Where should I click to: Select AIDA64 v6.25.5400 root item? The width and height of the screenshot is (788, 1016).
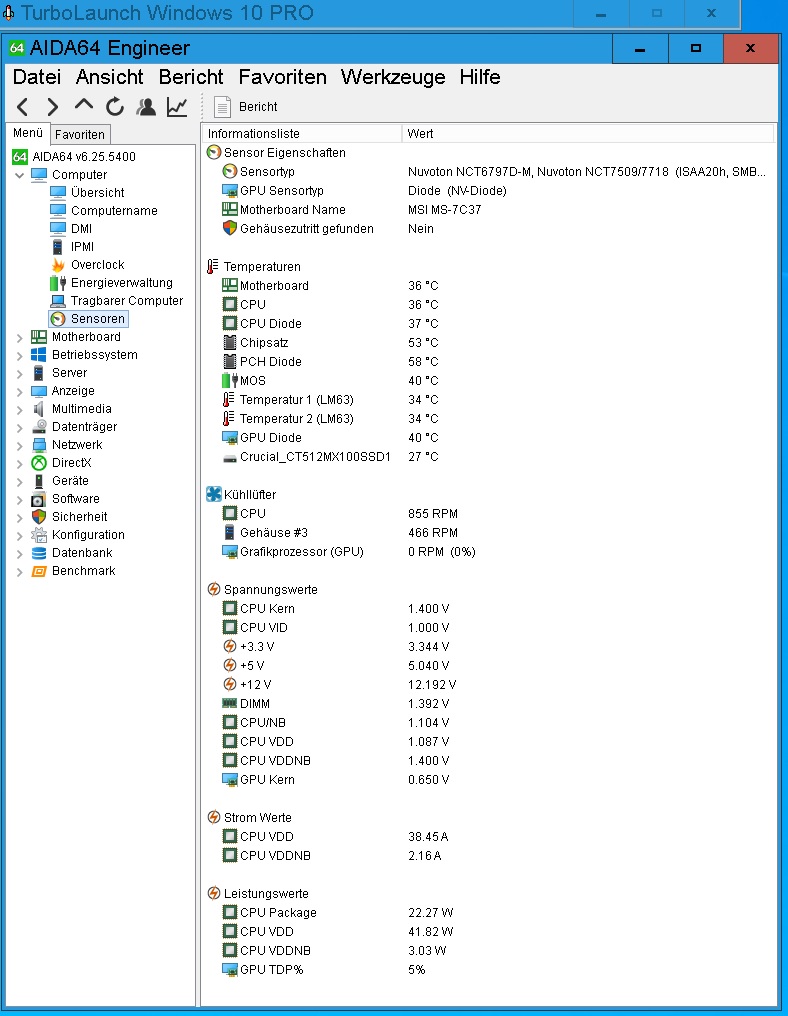pos(74,157)
